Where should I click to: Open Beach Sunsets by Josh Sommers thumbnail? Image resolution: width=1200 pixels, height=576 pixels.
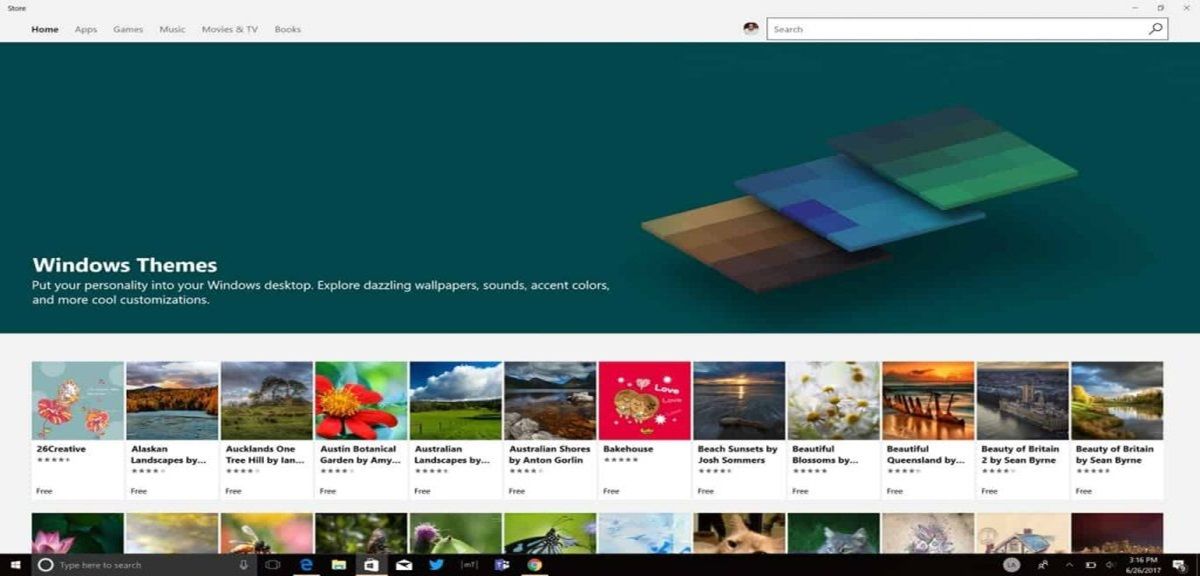pos(739,401)
